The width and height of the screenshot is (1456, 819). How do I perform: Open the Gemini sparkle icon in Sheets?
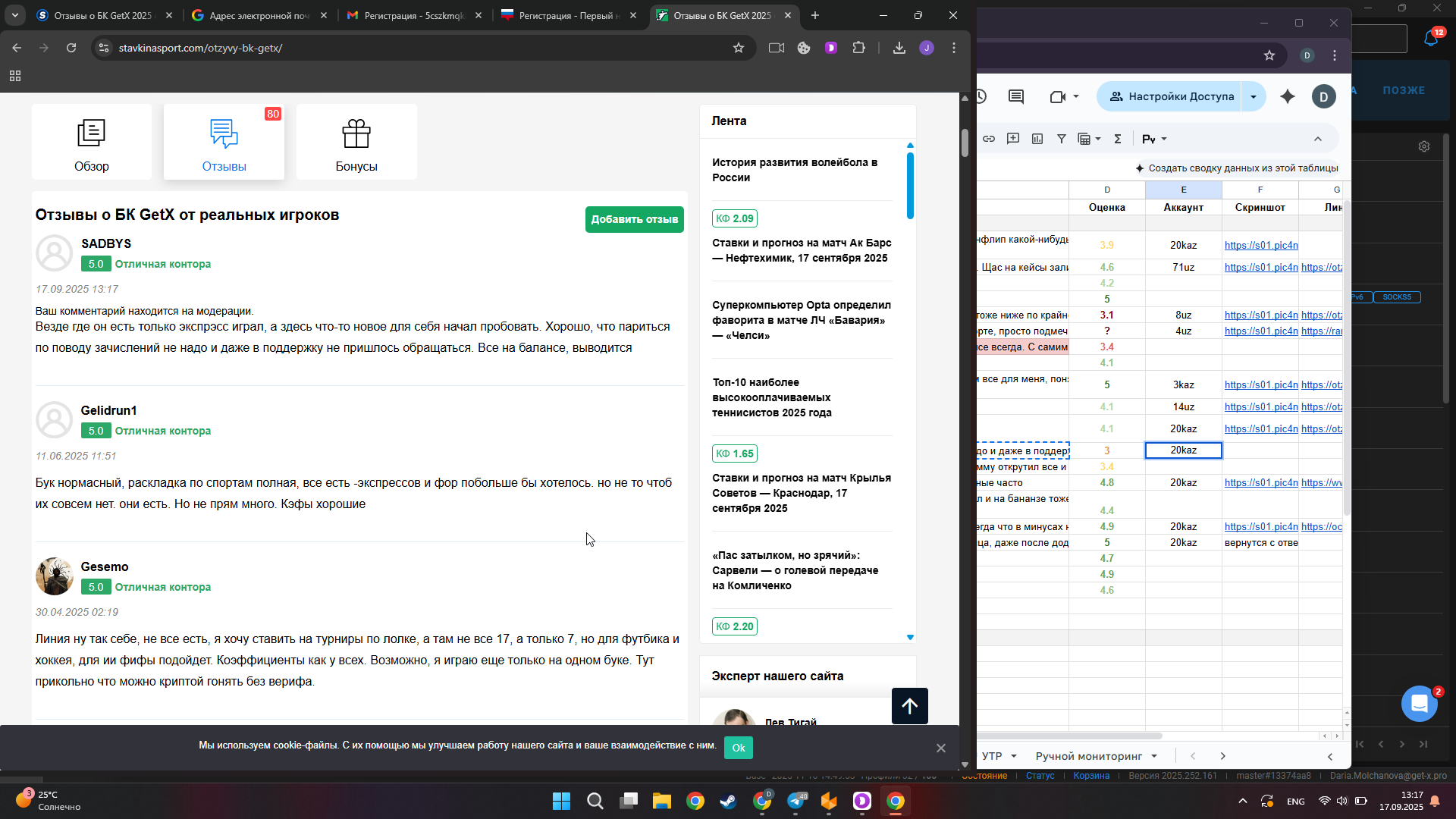point(1288,96)
